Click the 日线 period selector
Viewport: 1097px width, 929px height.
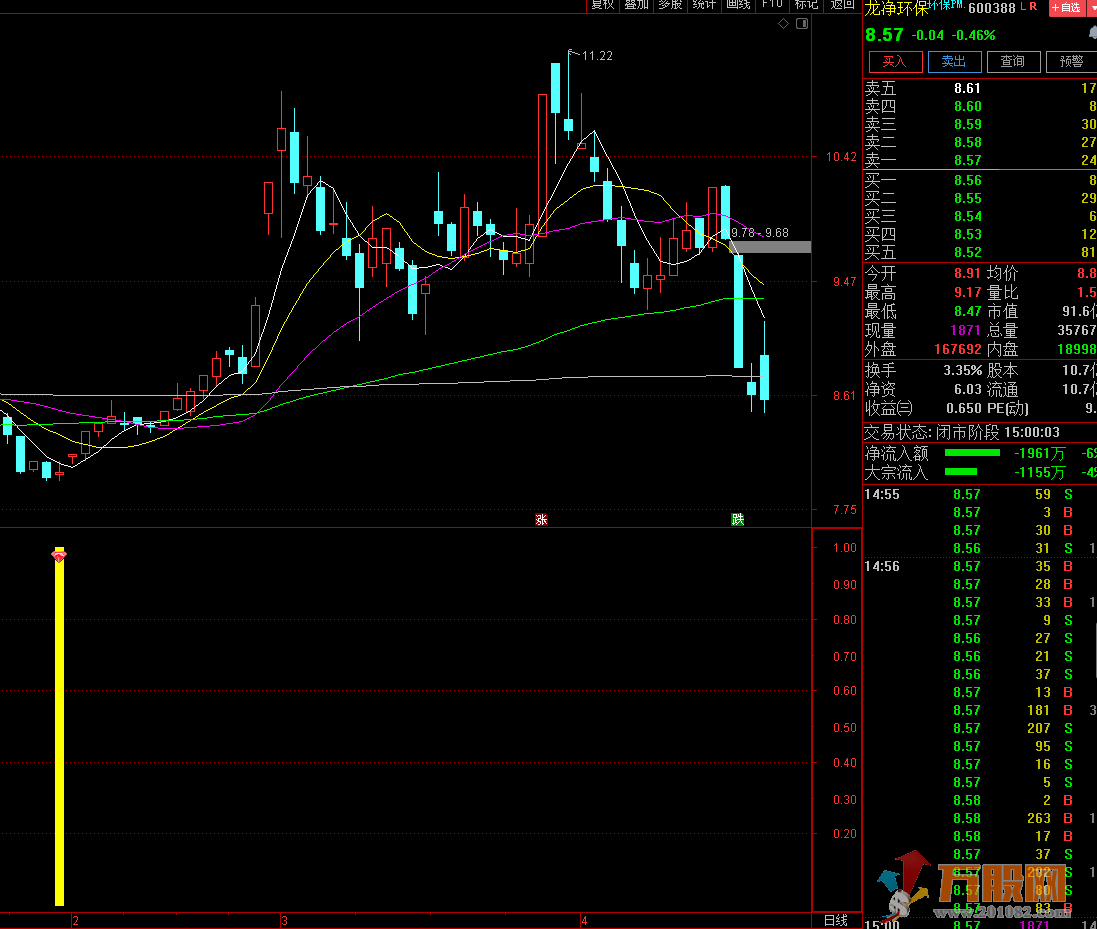[836, 921]
